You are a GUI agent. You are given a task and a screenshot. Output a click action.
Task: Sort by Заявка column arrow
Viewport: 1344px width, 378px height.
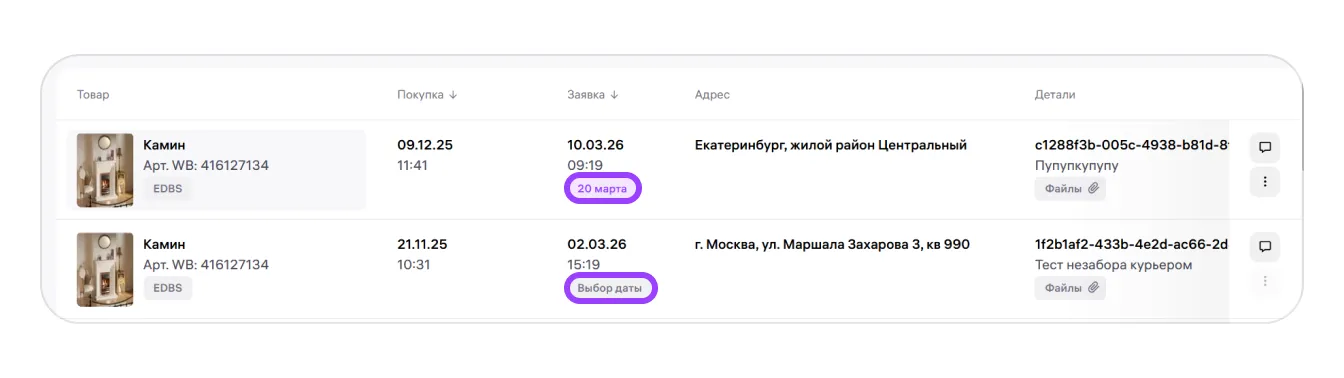coord(614,95)
